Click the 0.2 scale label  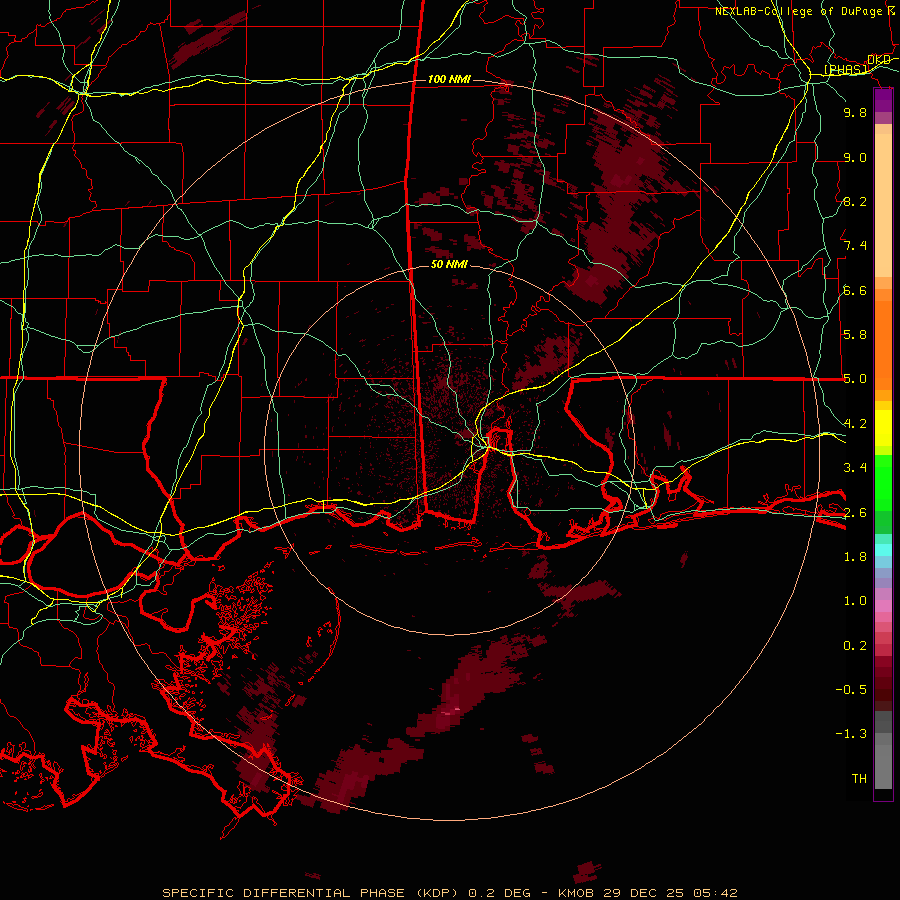coord(855,646)
